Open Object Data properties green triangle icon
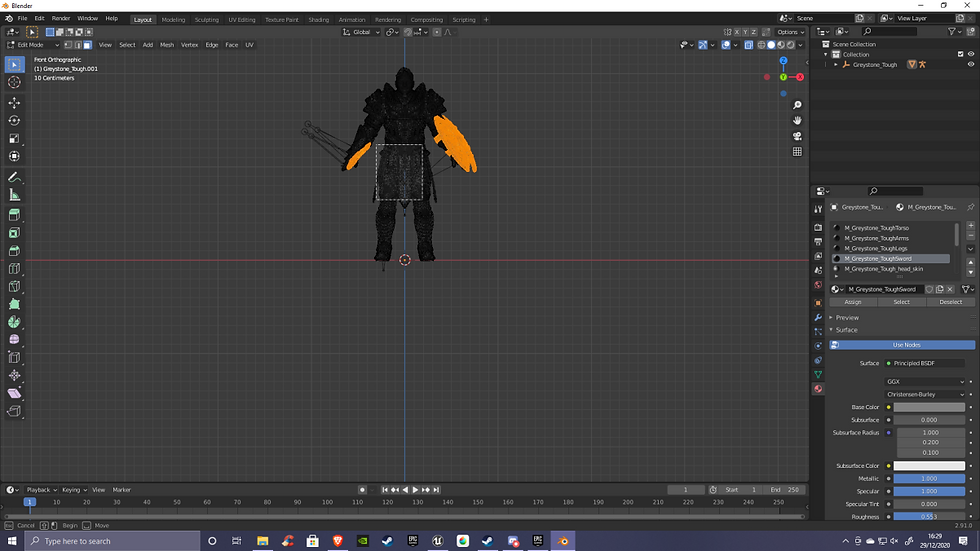This screenshot has width=980, height=551. [818, 374]
